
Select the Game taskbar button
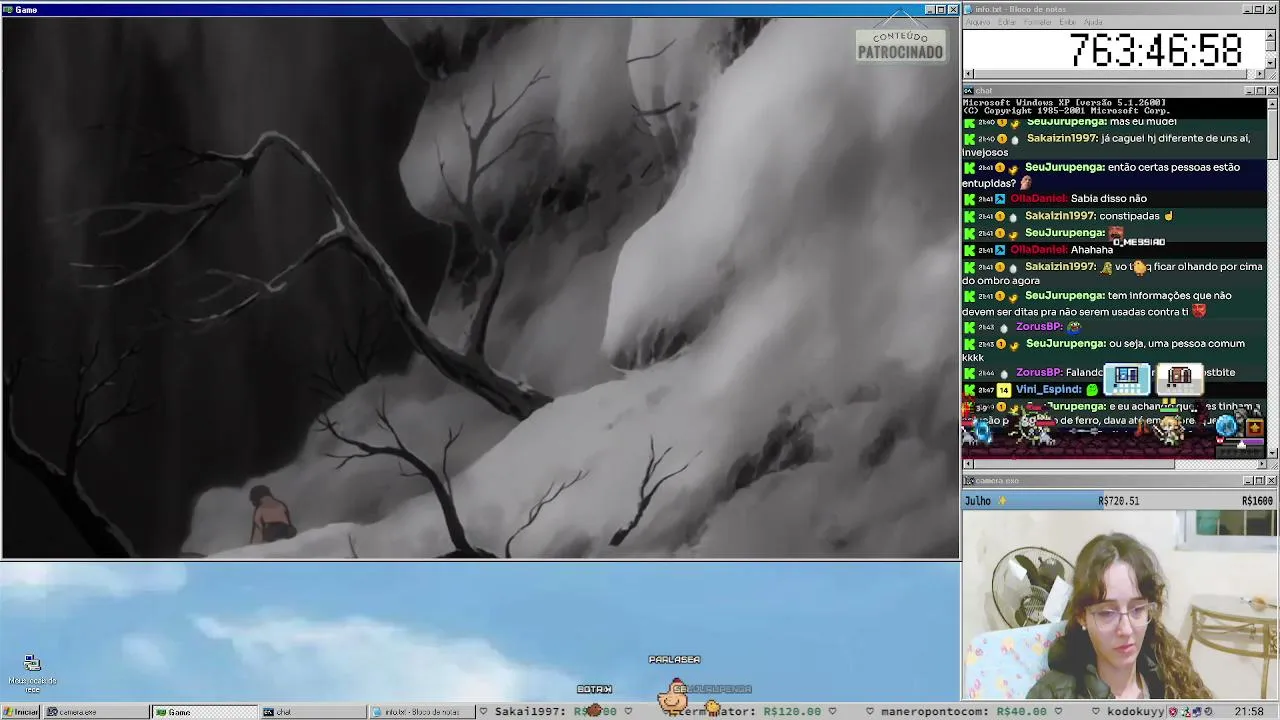pos(205,712)
